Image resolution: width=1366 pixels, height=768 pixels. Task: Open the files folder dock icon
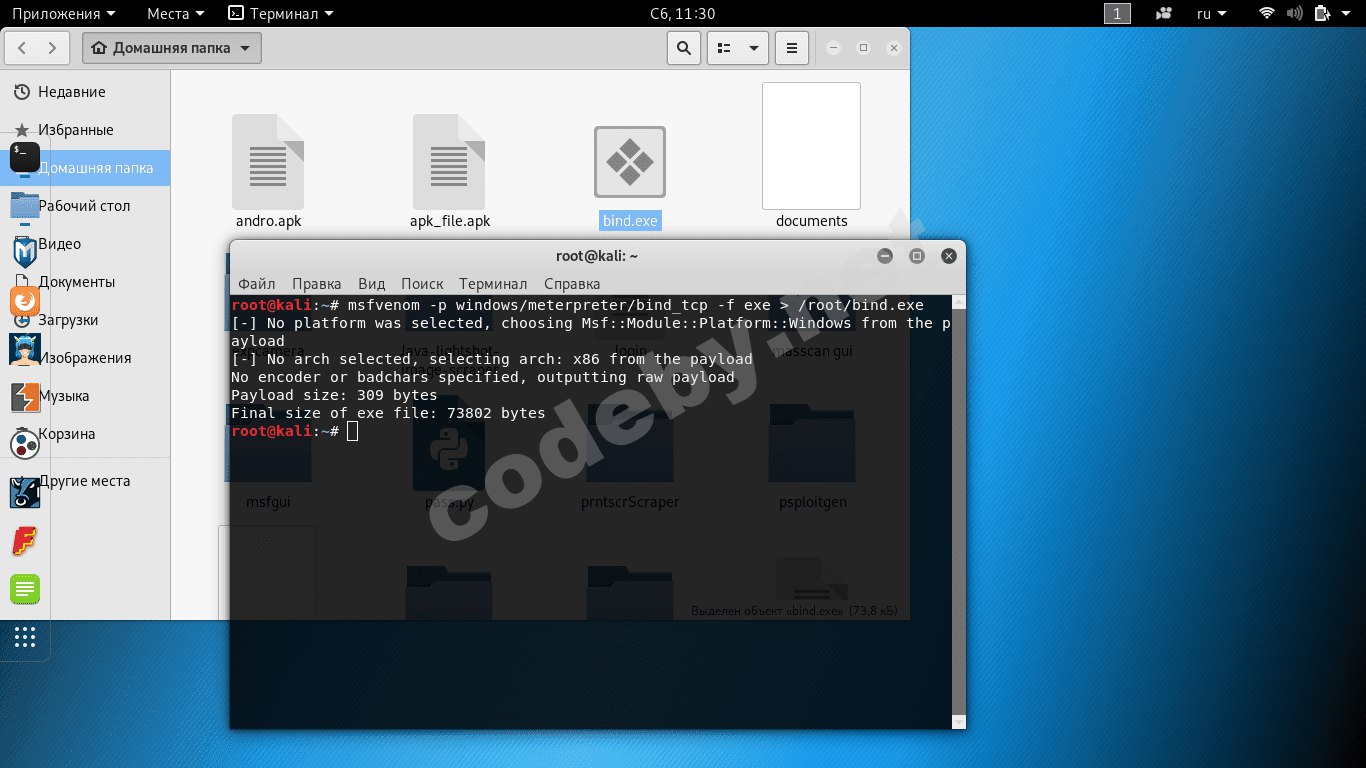[25, 205]
